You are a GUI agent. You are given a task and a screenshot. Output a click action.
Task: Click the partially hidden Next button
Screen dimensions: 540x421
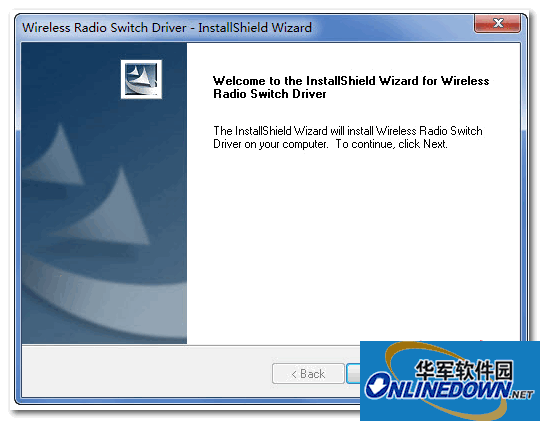tap(353, 373)
